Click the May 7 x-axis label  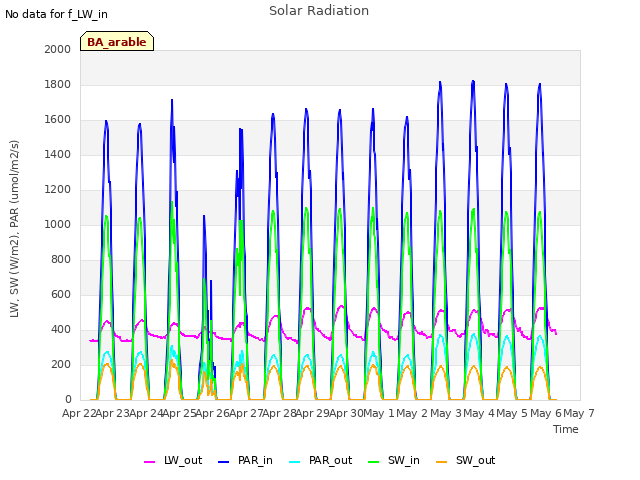tap(579, 413)
